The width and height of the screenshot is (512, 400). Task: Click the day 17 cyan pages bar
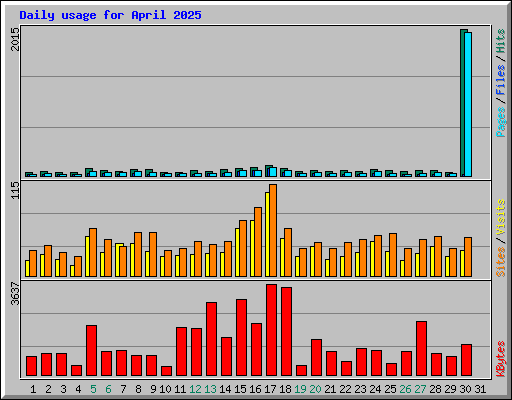(x=273, y=172)
